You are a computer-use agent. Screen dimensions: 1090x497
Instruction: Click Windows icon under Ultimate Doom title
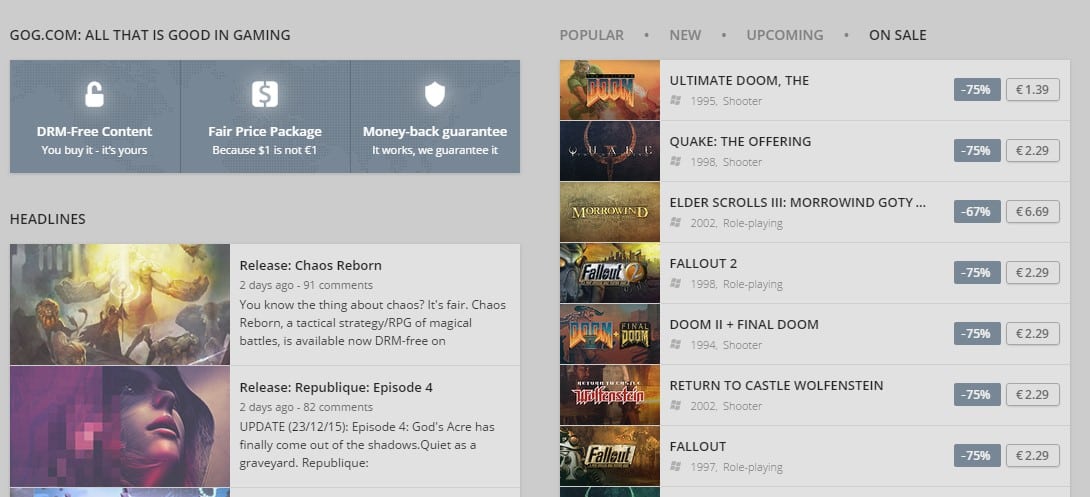tap(675, 101)
